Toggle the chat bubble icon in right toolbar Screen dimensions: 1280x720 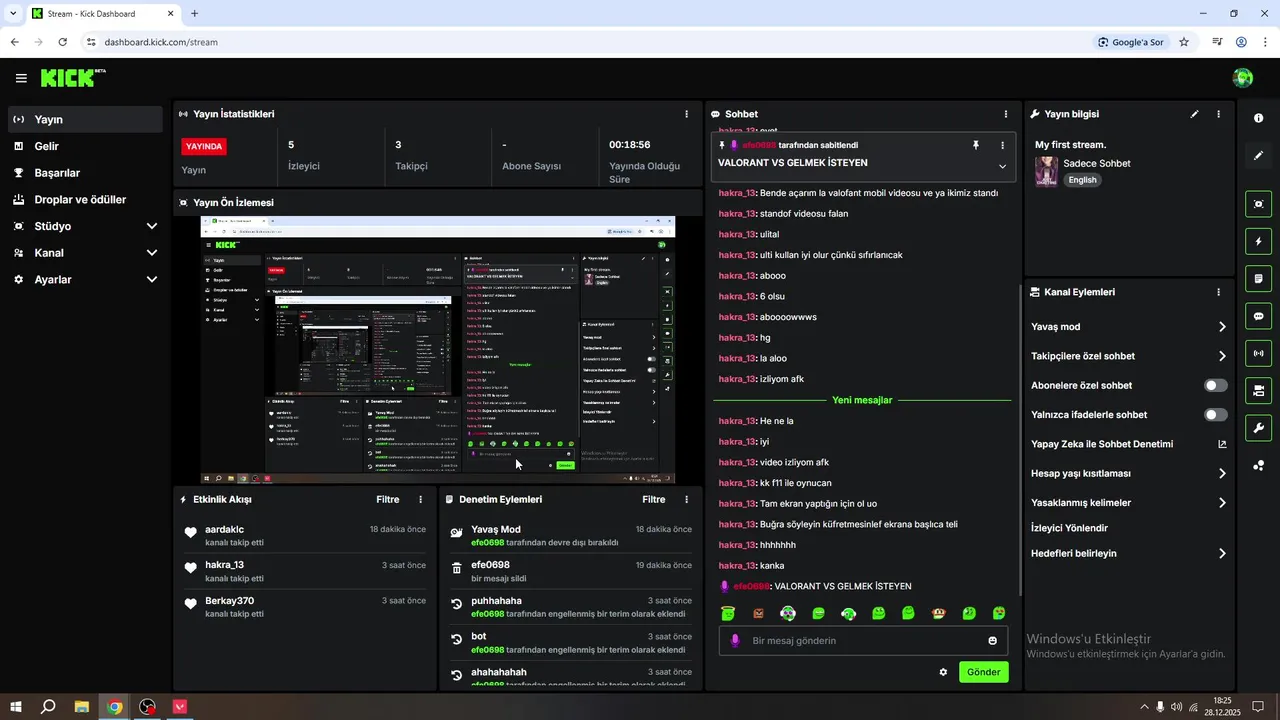(1258, 316)
